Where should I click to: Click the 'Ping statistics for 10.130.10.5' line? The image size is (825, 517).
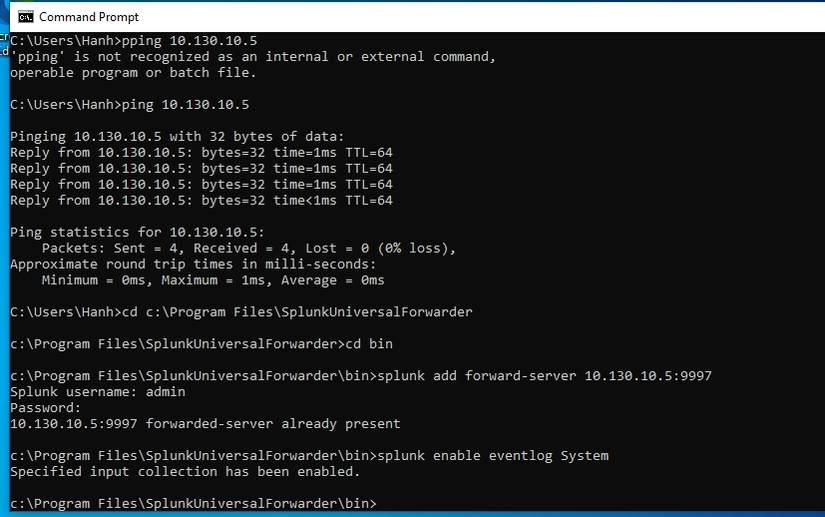(x=137, y=232)
